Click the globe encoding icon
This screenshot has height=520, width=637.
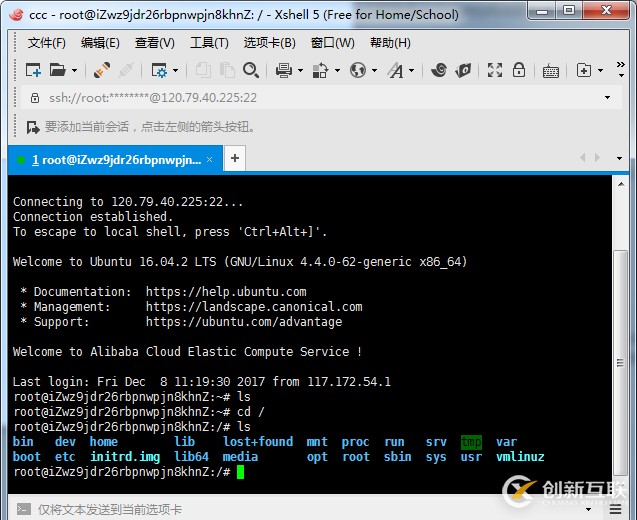pos(358,70)
